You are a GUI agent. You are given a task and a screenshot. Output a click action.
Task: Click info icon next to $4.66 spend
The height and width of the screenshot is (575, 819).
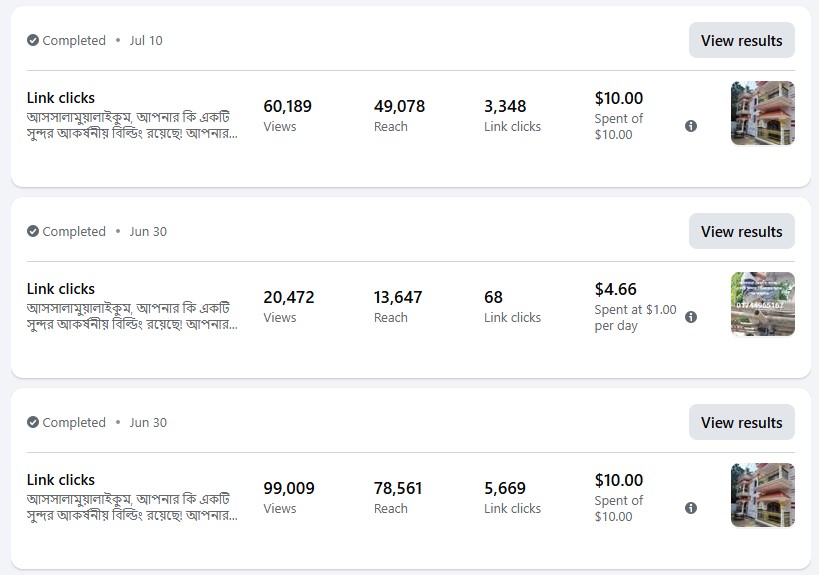pos(691,317)
